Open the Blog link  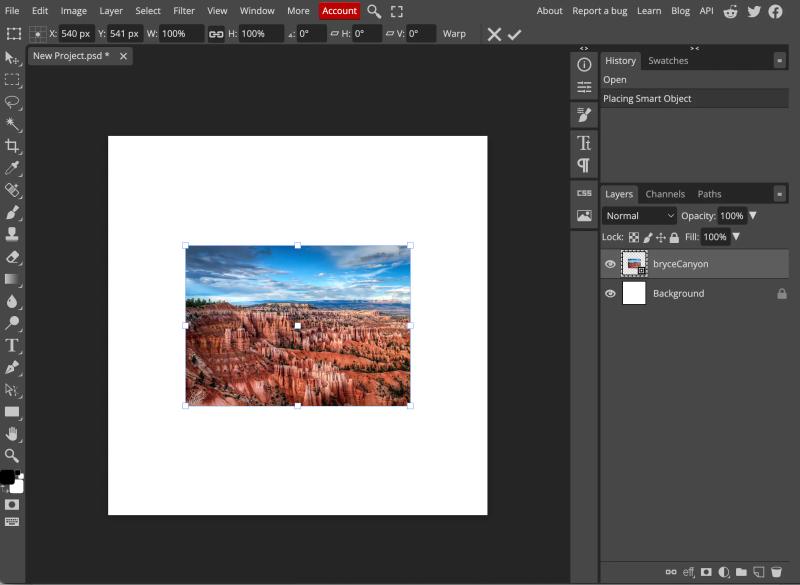point(680,11)
